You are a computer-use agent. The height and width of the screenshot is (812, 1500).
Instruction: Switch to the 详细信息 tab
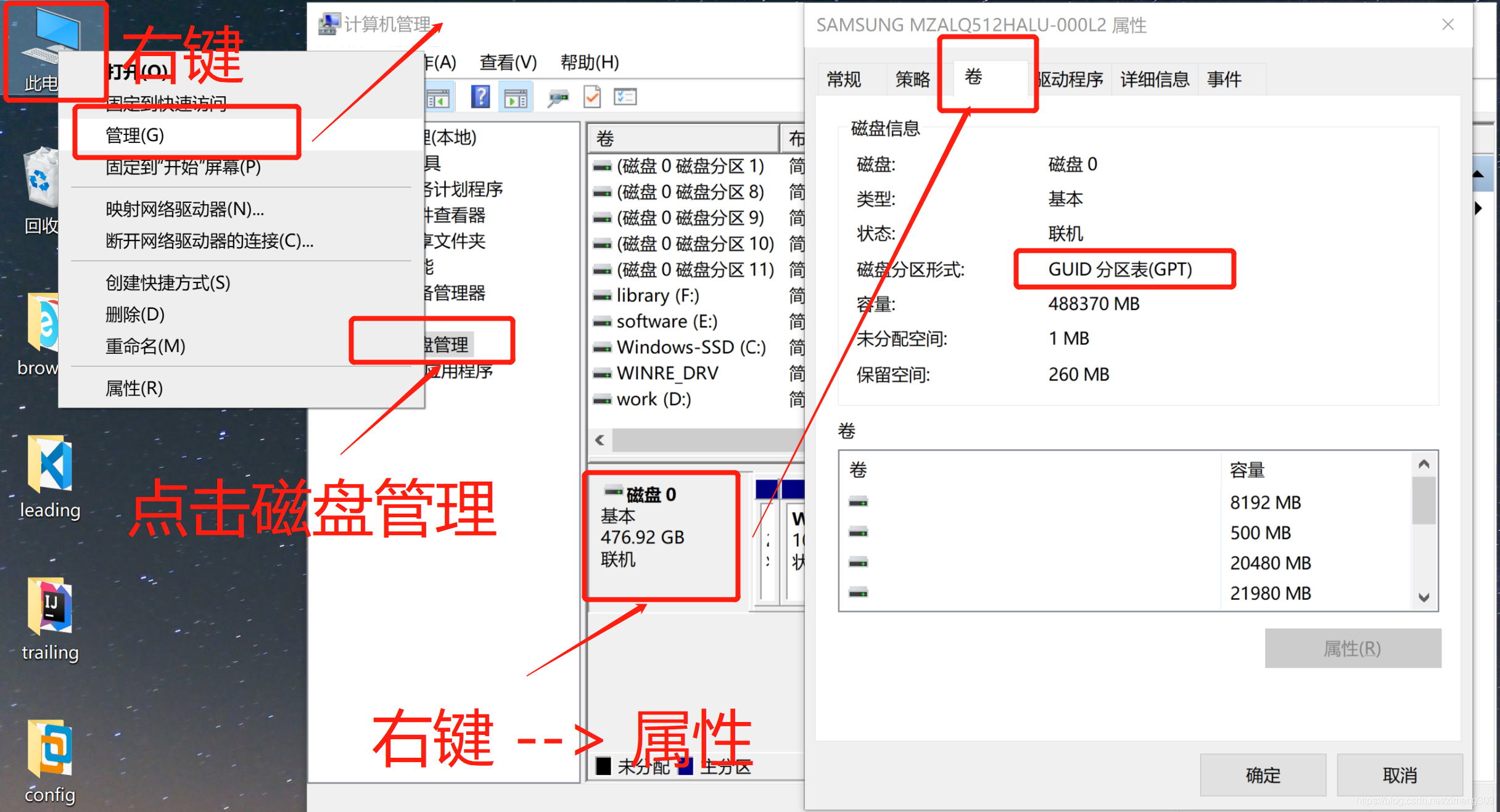1155,79
